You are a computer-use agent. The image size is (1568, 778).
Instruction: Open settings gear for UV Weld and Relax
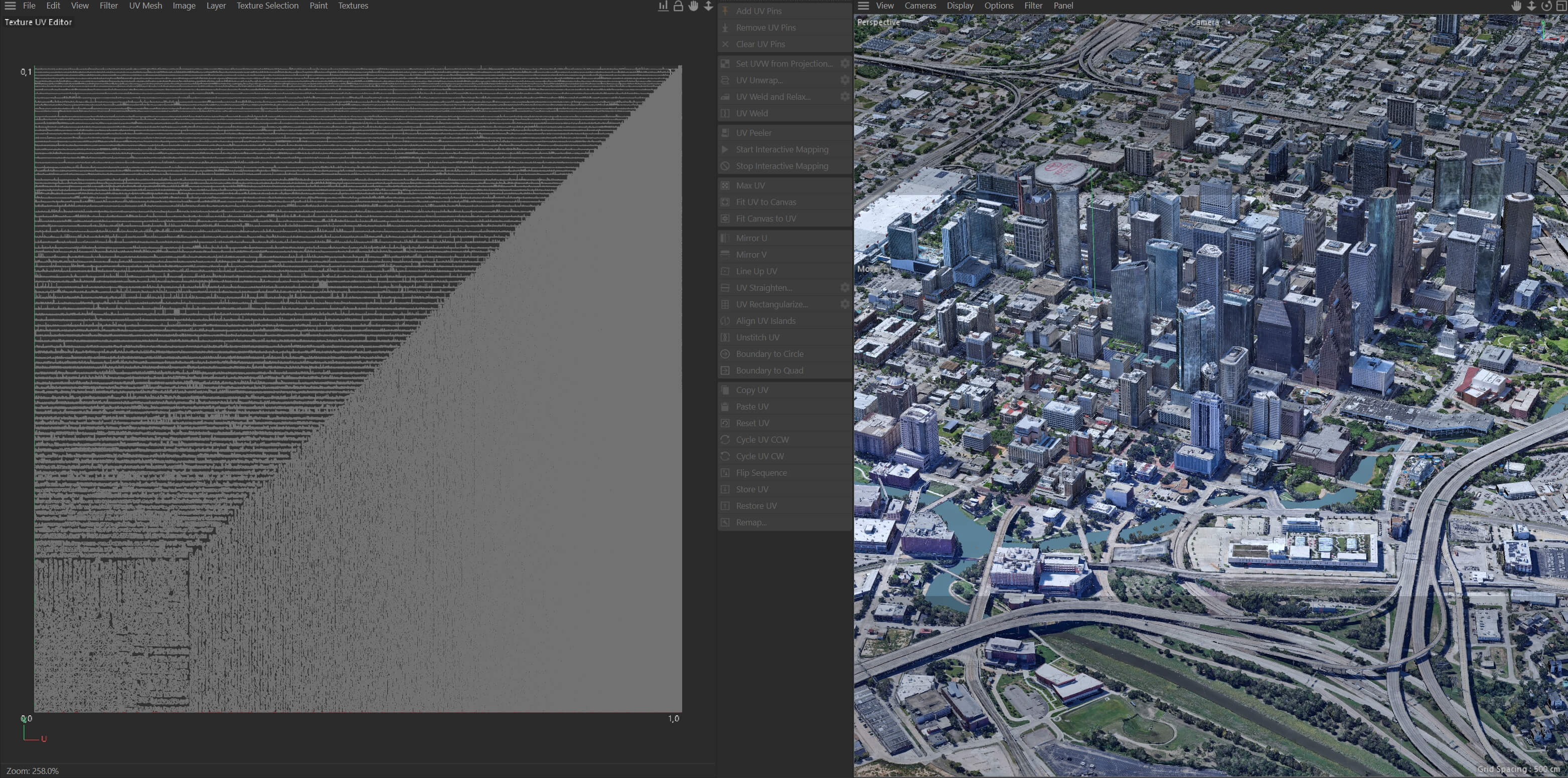tap(845, 96)
